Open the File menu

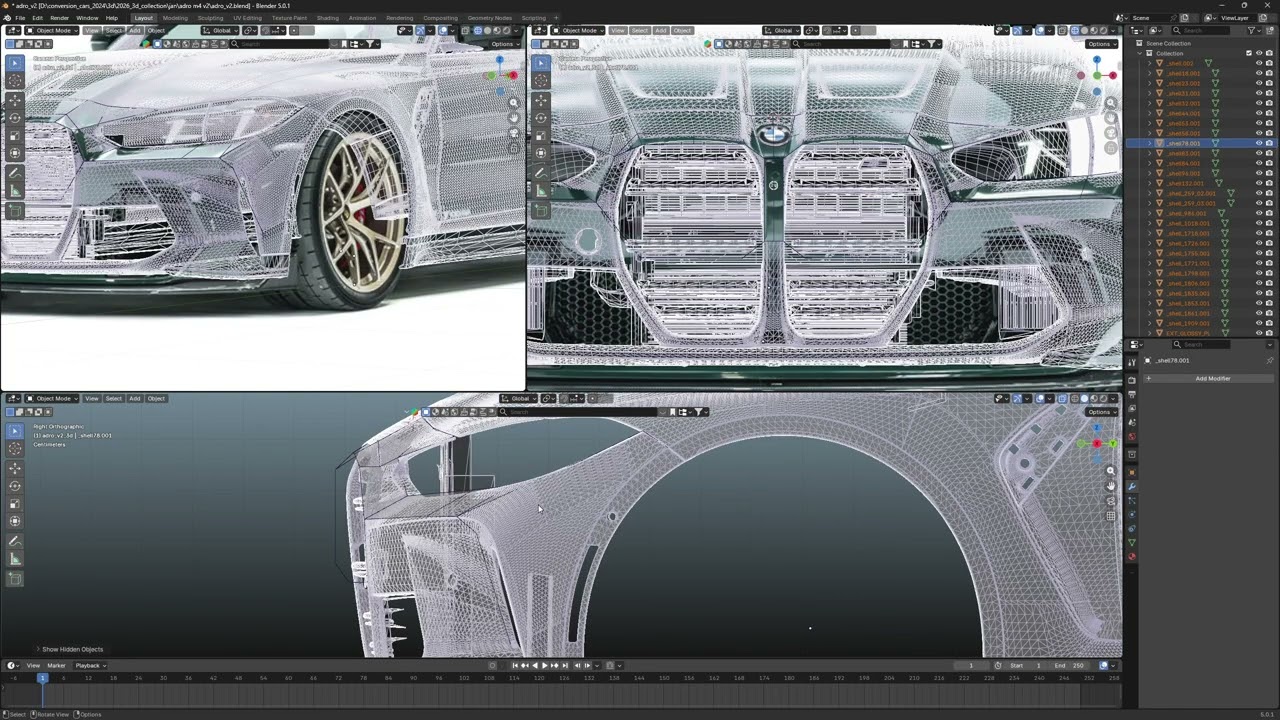(x=20, y=18)
